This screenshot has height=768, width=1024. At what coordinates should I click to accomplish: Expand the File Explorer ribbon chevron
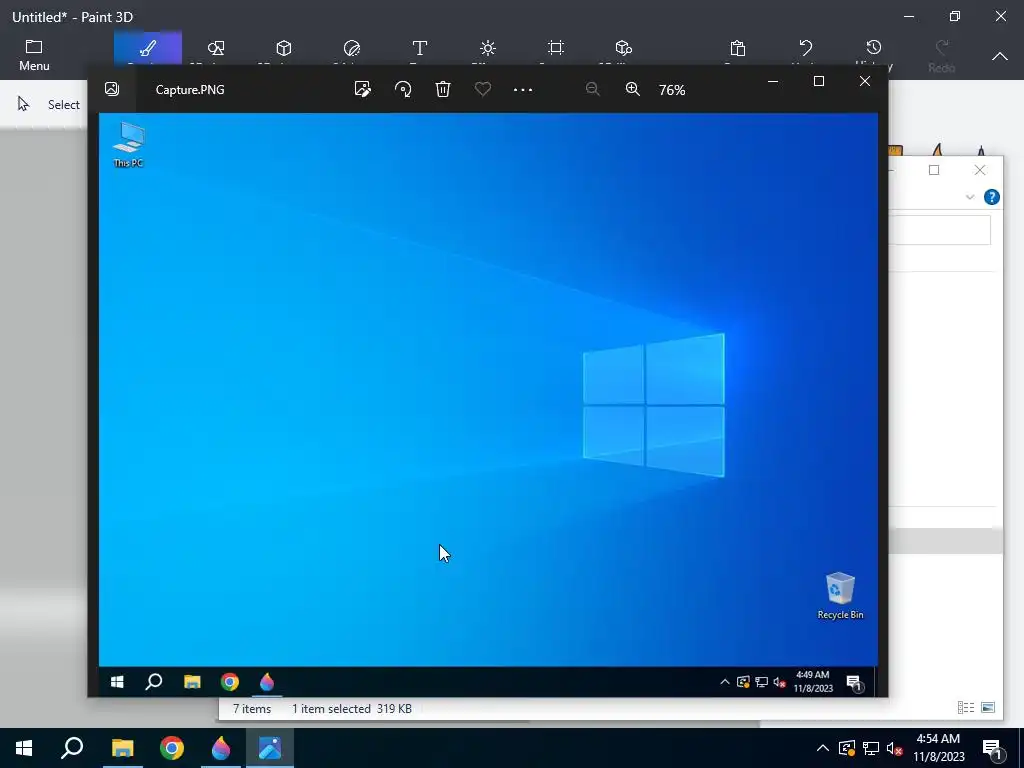pyautogui.click(x=970, y=197)
